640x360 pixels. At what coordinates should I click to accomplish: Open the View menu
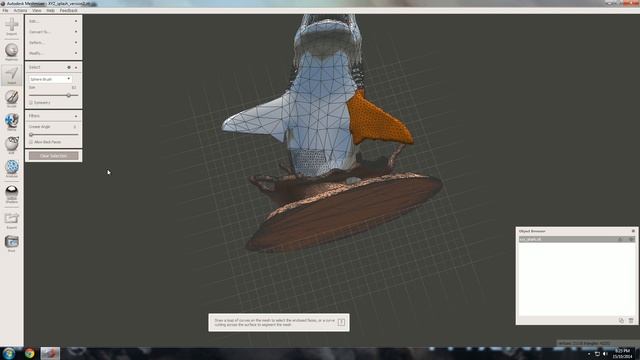[37, 11]
